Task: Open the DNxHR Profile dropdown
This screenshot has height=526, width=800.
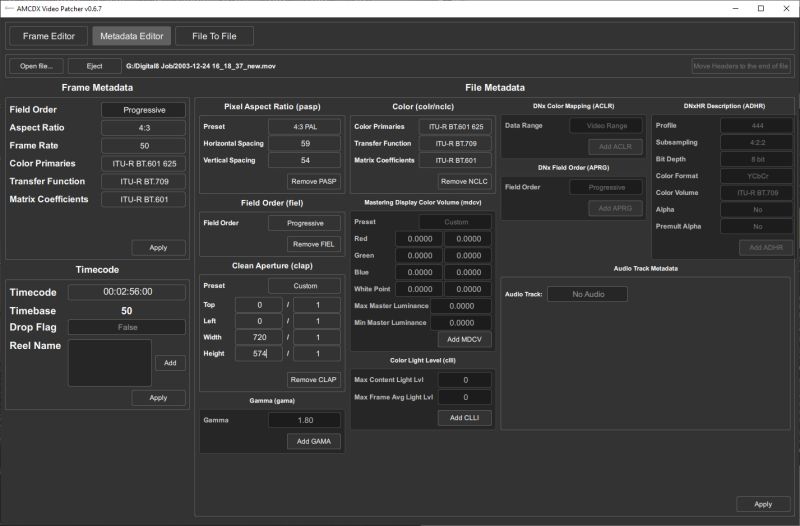Action: [757, 126]
